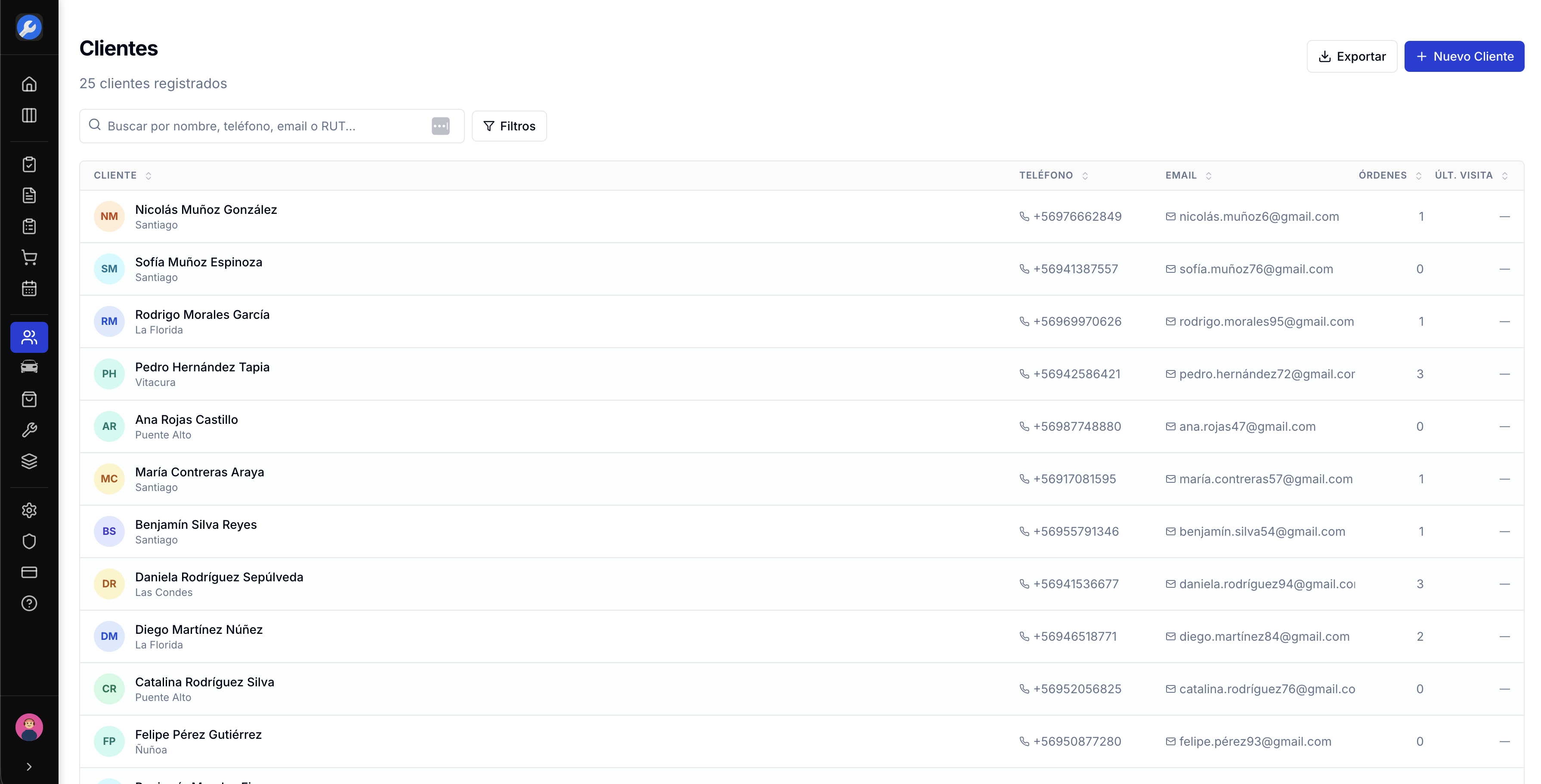Screen dimensions: 1541x784
Task: Click the "25 clientes registrados" subtitle
Action: coord(153,84)
